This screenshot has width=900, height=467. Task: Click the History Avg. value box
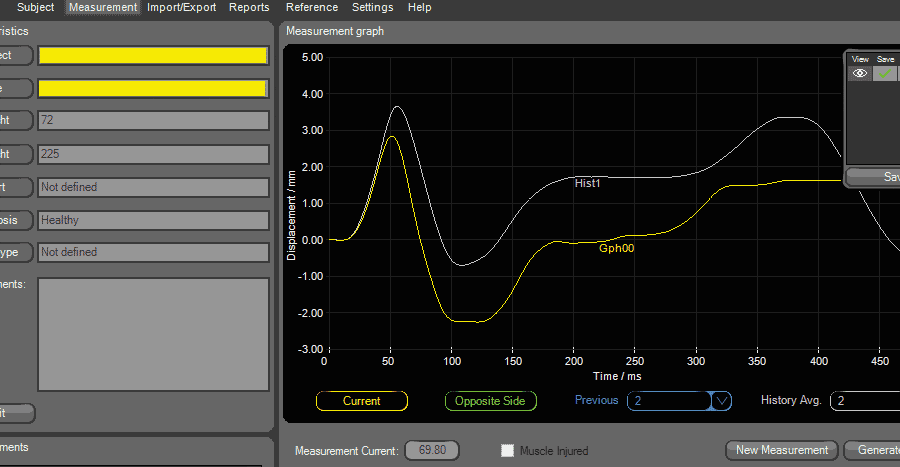pyautogui.click(x=865, y=401)
